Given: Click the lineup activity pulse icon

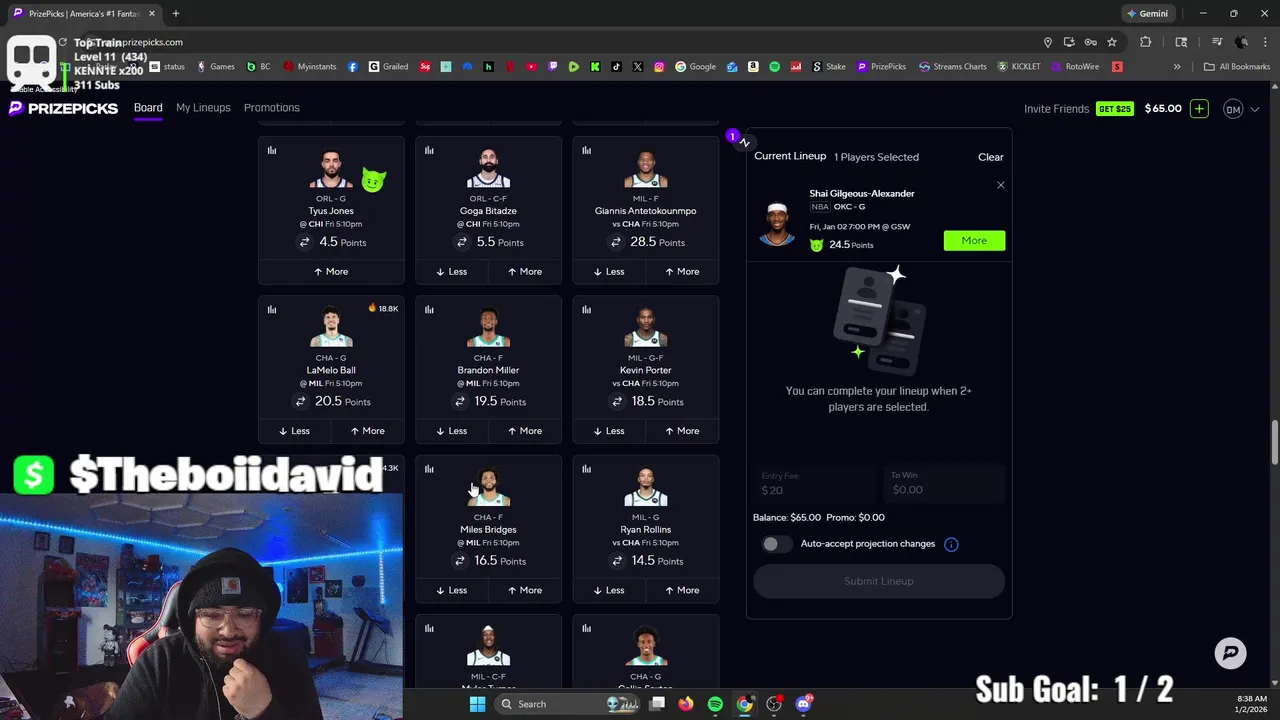Looking at the screenshot, I should coord(744,143).
